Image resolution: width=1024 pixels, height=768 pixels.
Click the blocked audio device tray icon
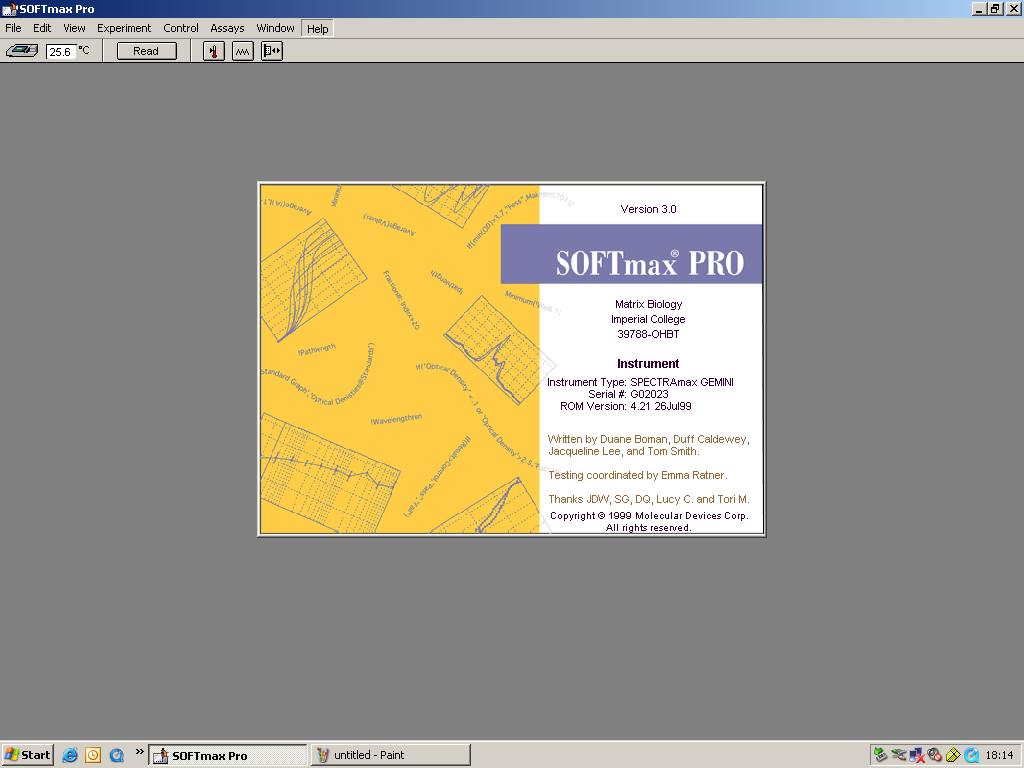pos(935,755)
